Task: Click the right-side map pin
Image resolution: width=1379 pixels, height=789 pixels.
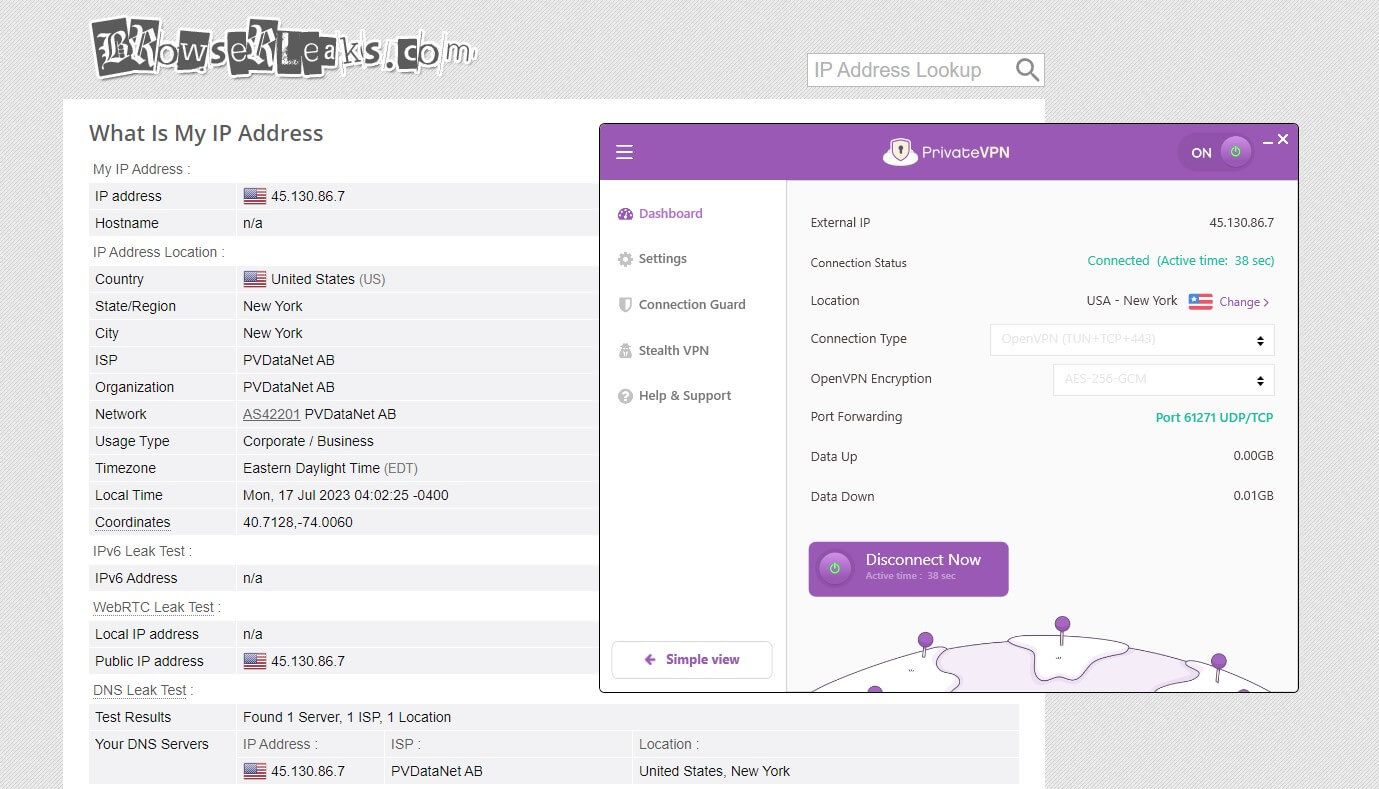Action: (1218, 666)
